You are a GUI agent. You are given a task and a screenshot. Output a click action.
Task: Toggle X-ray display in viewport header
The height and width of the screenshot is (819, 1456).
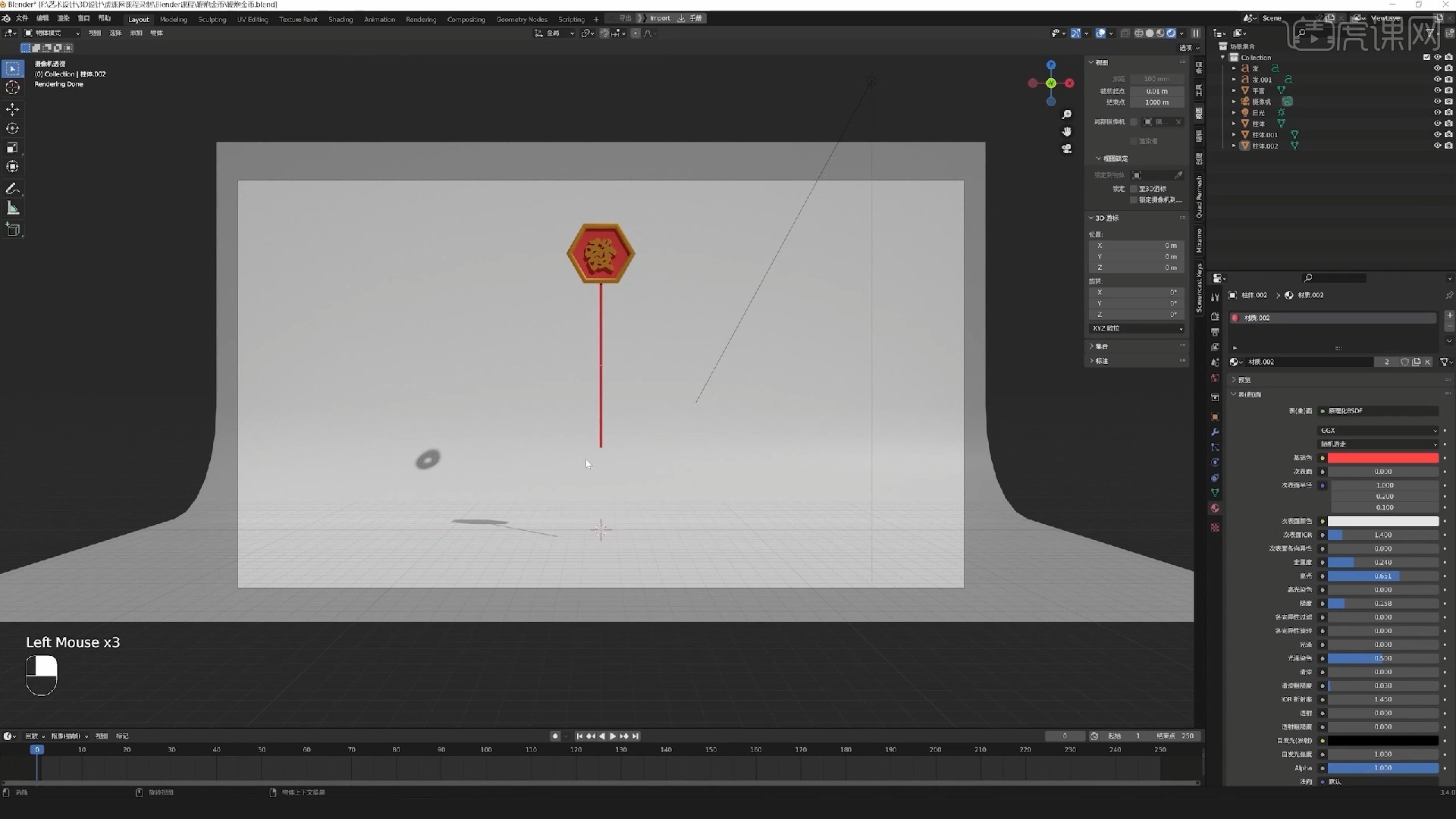[1125, 33]
